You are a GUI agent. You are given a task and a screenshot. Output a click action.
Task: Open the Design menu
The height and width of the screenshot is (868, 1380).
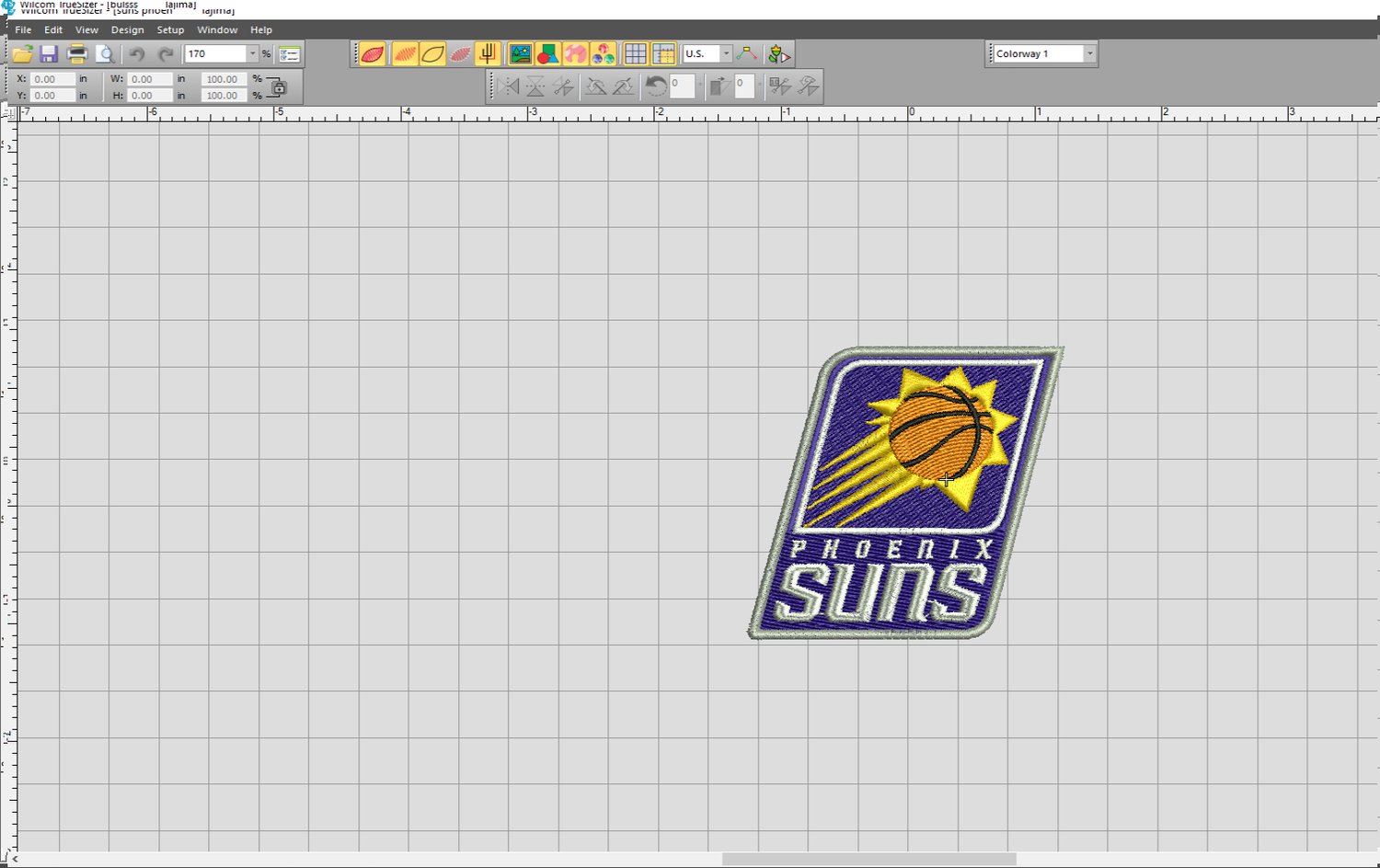127,29
